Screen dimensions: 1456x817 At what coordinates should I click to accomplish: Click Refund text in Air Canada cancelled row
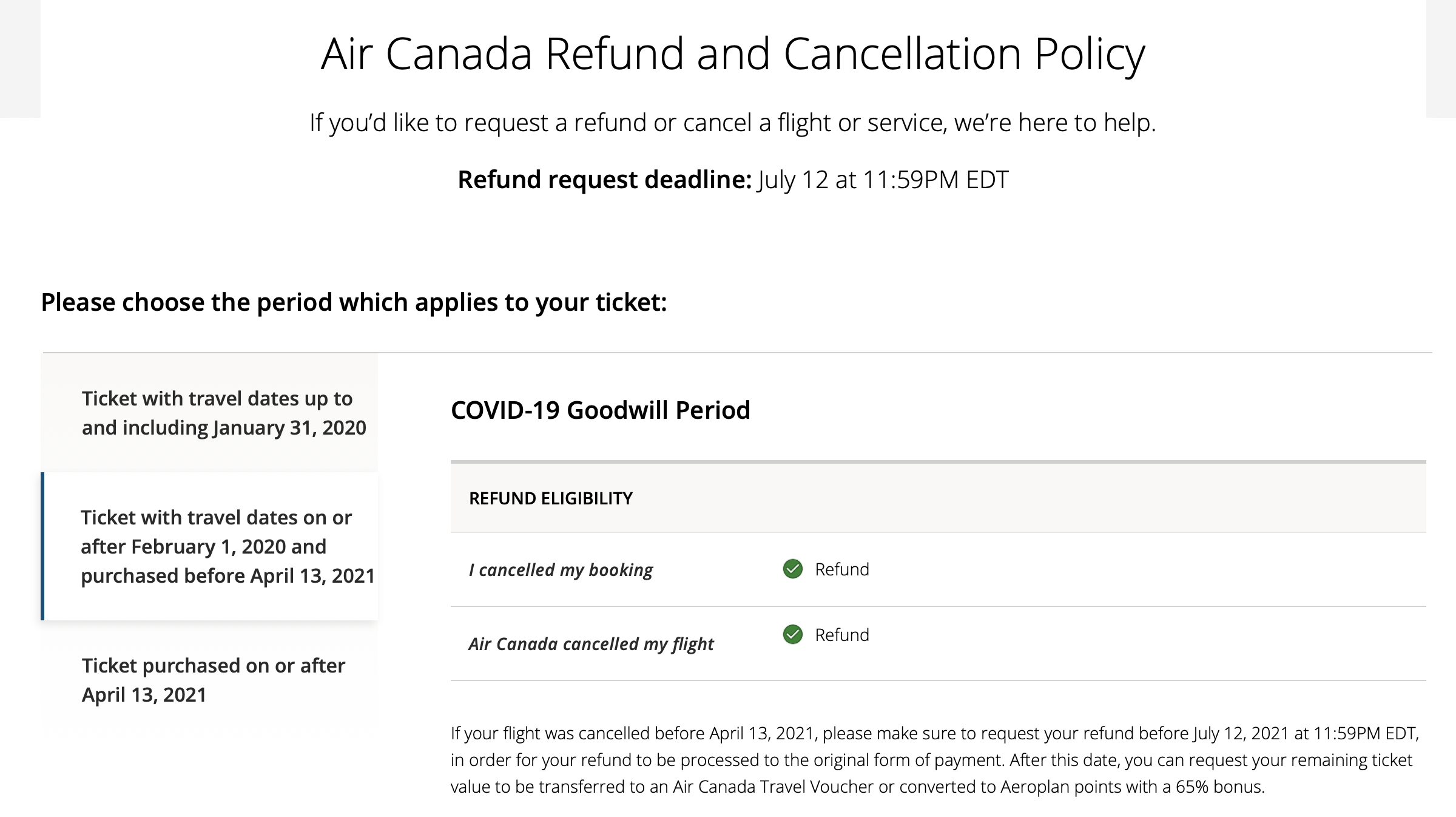tap(841, 635)
